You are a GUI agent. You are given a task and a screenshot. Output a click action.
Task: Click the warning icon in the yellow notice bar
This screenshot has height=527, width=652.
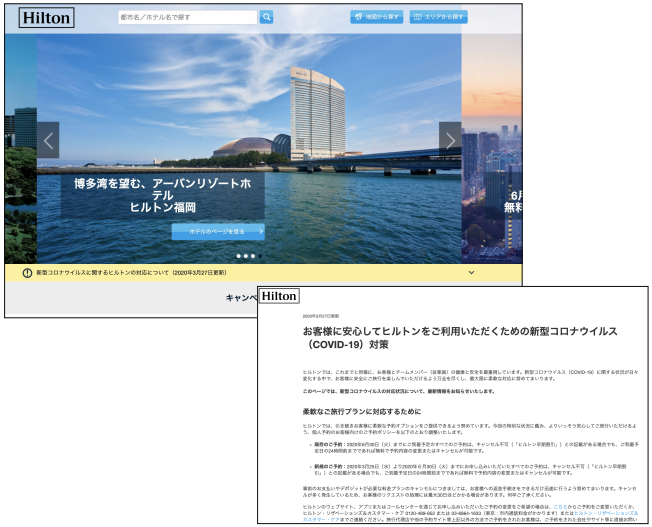coord(27,273)
